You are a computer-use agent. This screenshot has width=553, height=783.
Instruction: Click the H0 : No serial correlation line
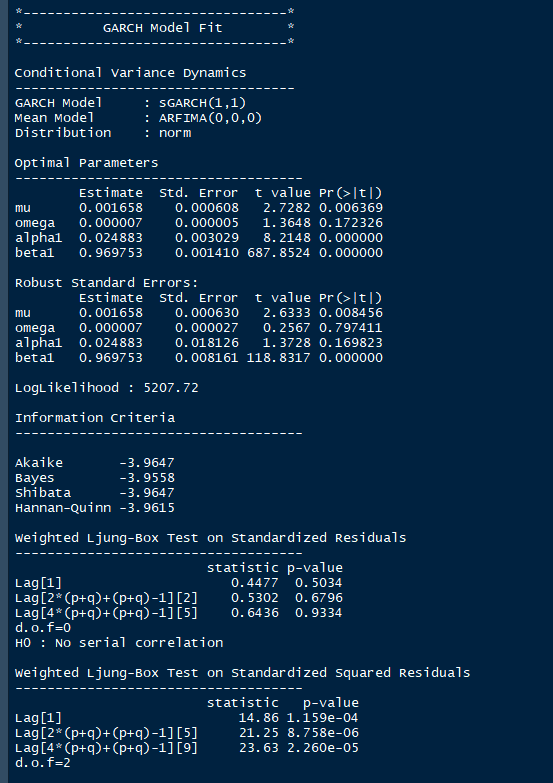coord(119,643)
